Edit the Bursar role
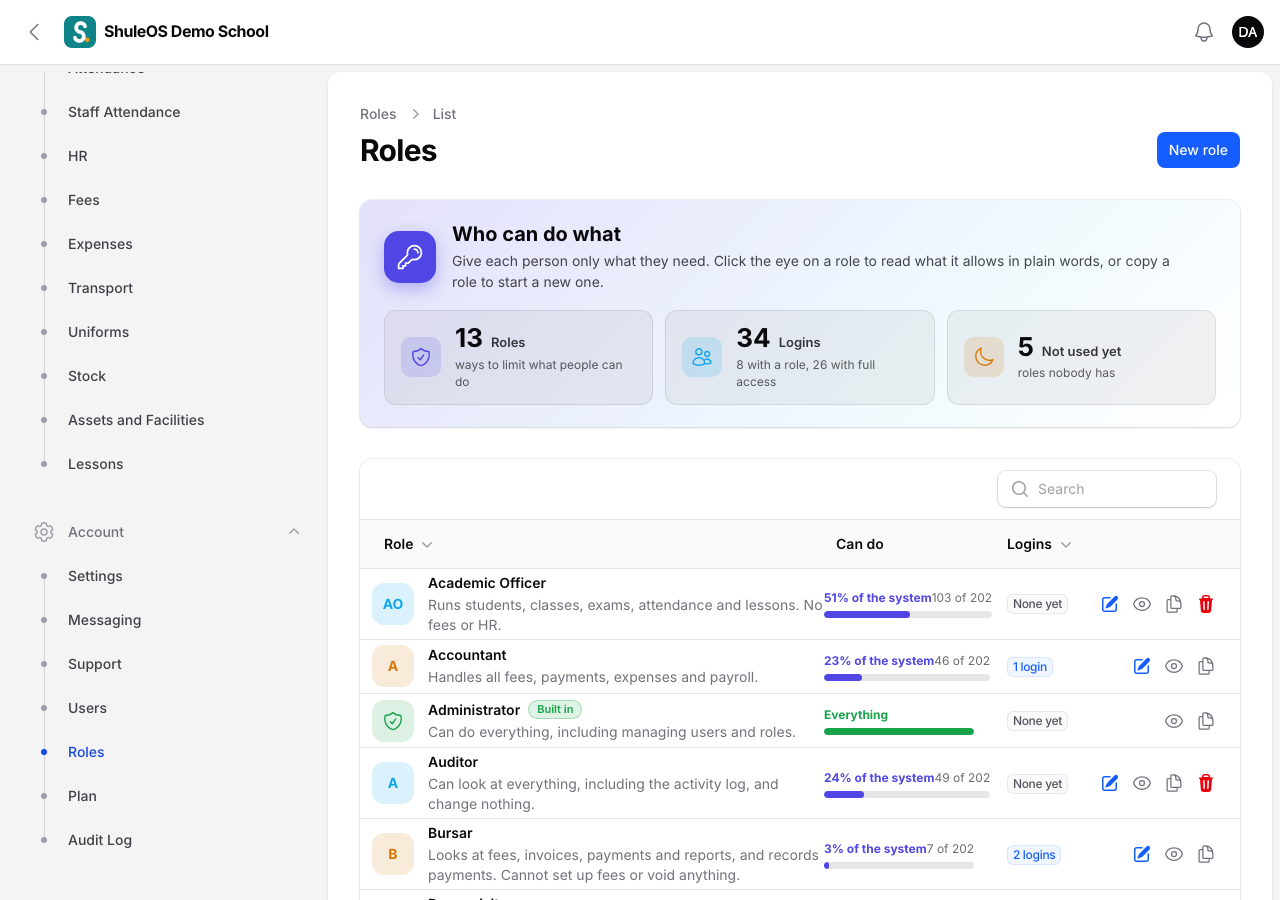1280x900 pixels. pyautogui.click(x=1142, y=854)
